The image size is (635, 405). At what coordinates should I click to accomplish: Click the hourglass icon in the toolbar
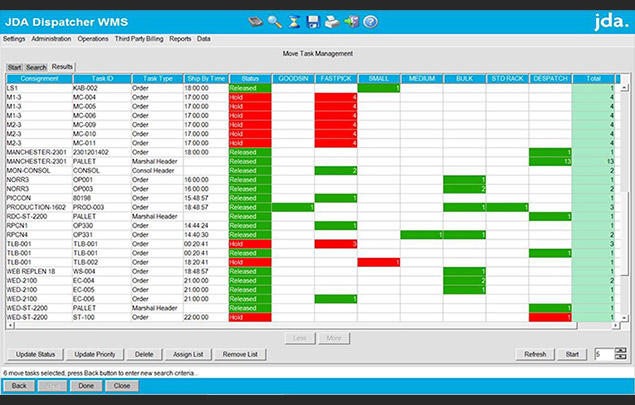pyautogui.click(x=294, y=22)
